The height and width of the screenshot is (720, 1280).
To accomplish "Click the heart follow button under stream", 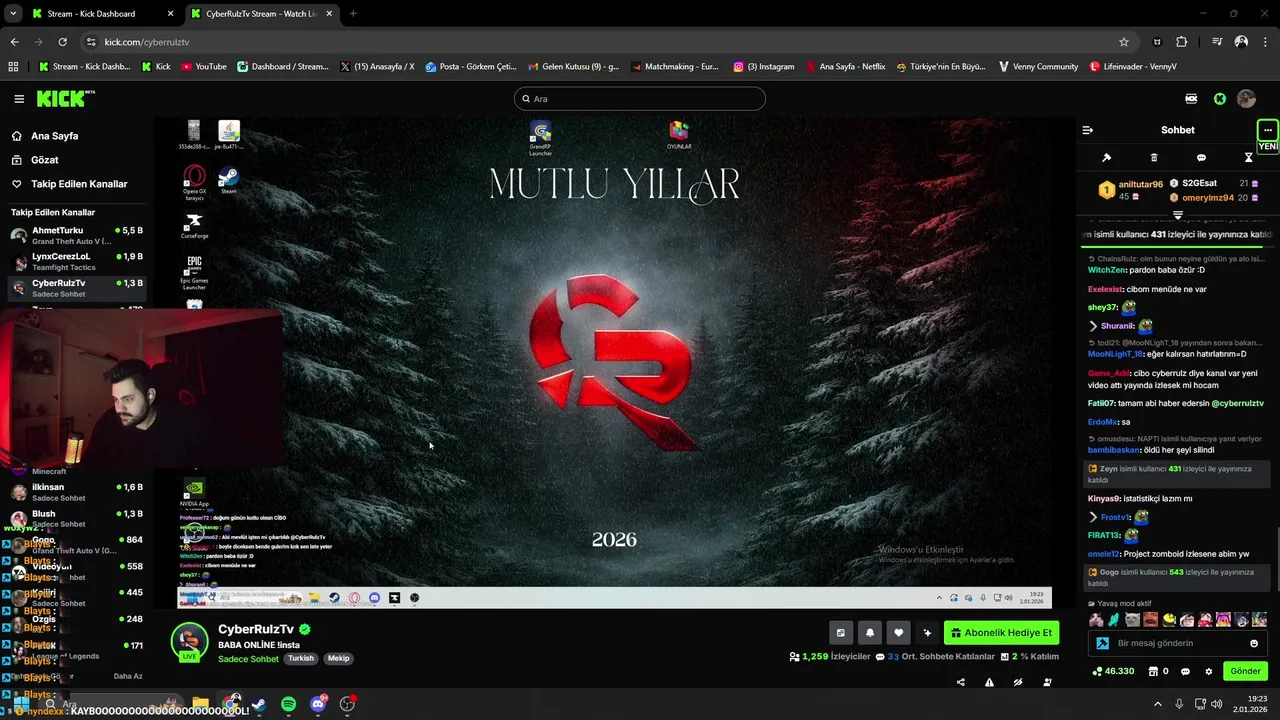I will tap(898, 632).
